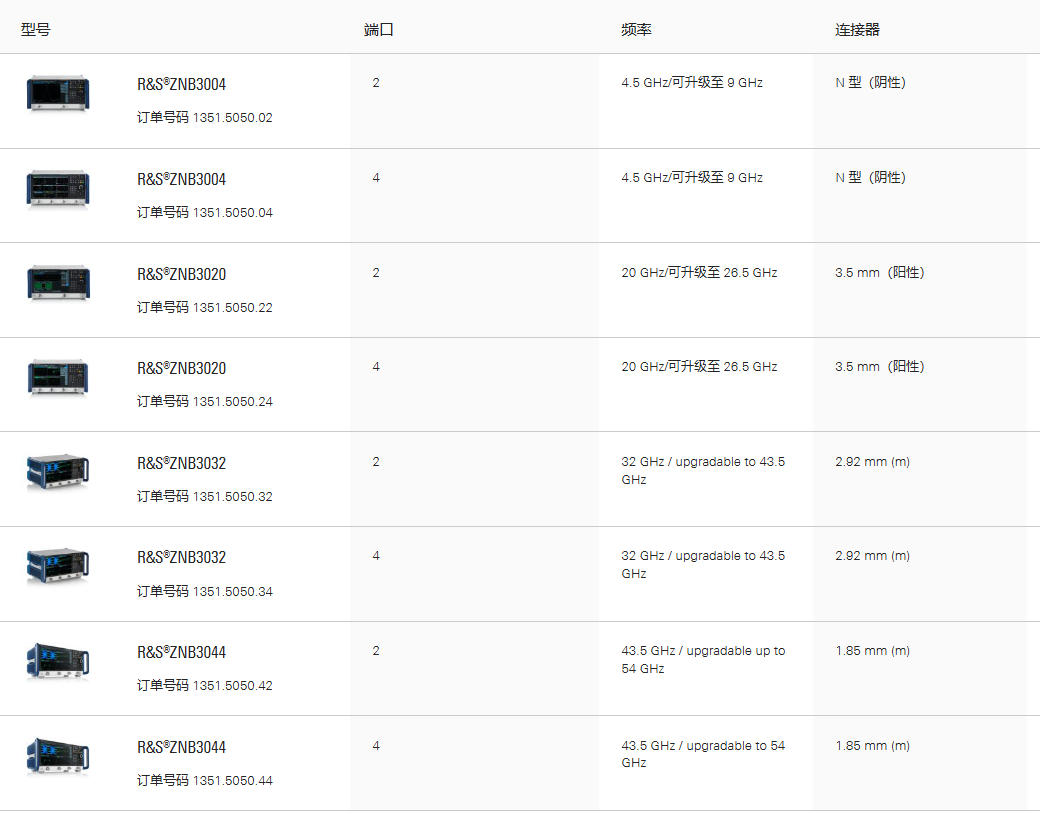The height and width of the screenshot is (816, 1040).
Task: Open the R&S ZNB3032 name above order 1351.5050.34
Action: tap(181, 558)
